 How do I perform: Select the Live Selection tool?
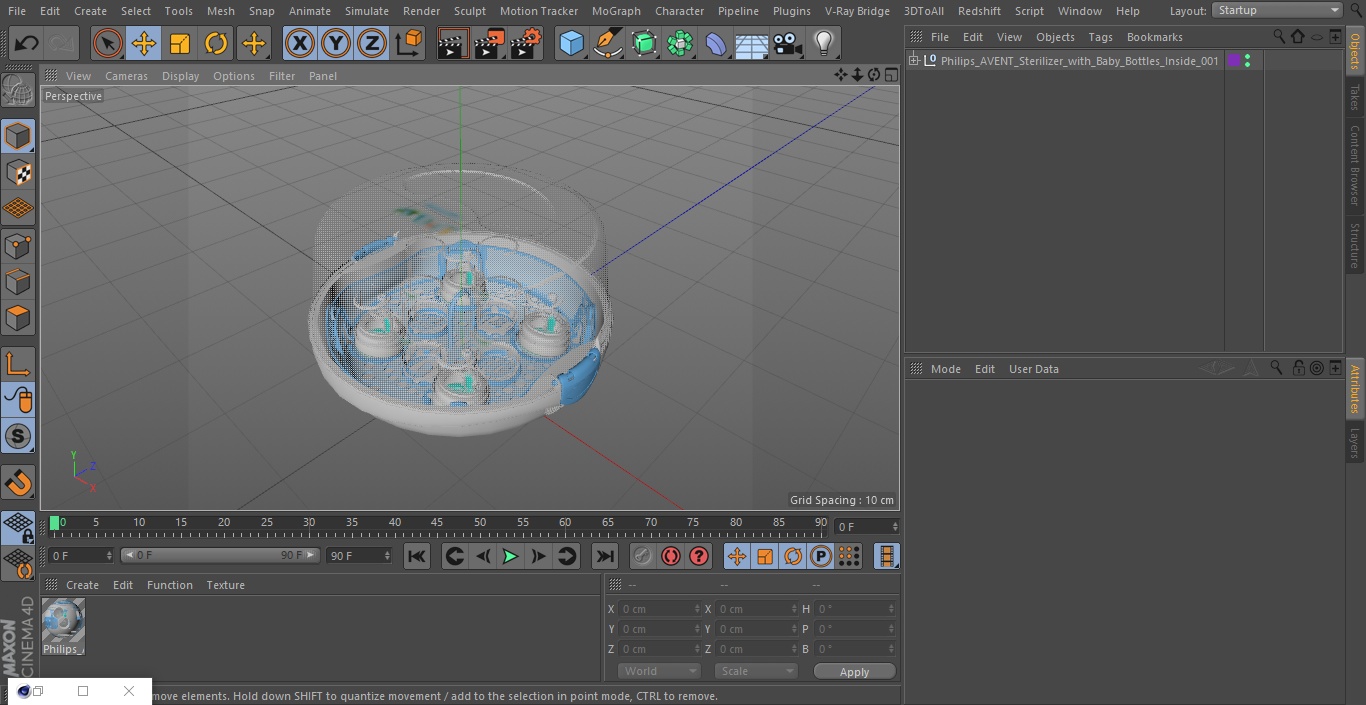pos(107,43)
